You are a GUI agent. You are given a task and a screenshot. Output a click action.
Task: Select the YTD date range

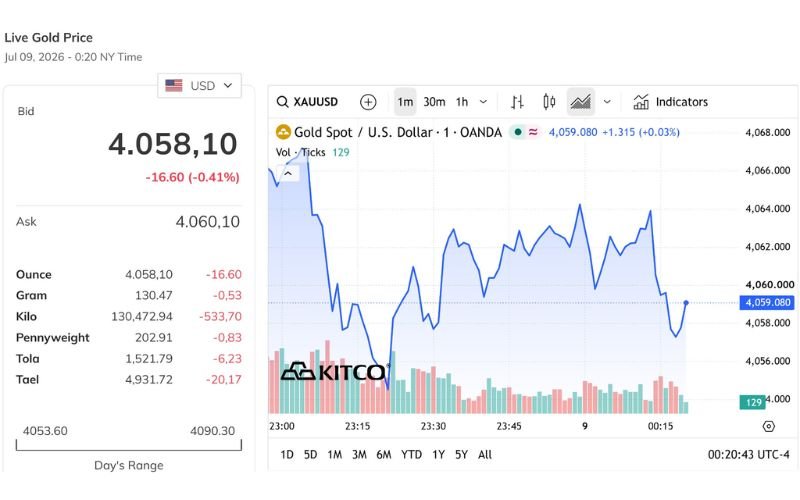coord(411,455)
